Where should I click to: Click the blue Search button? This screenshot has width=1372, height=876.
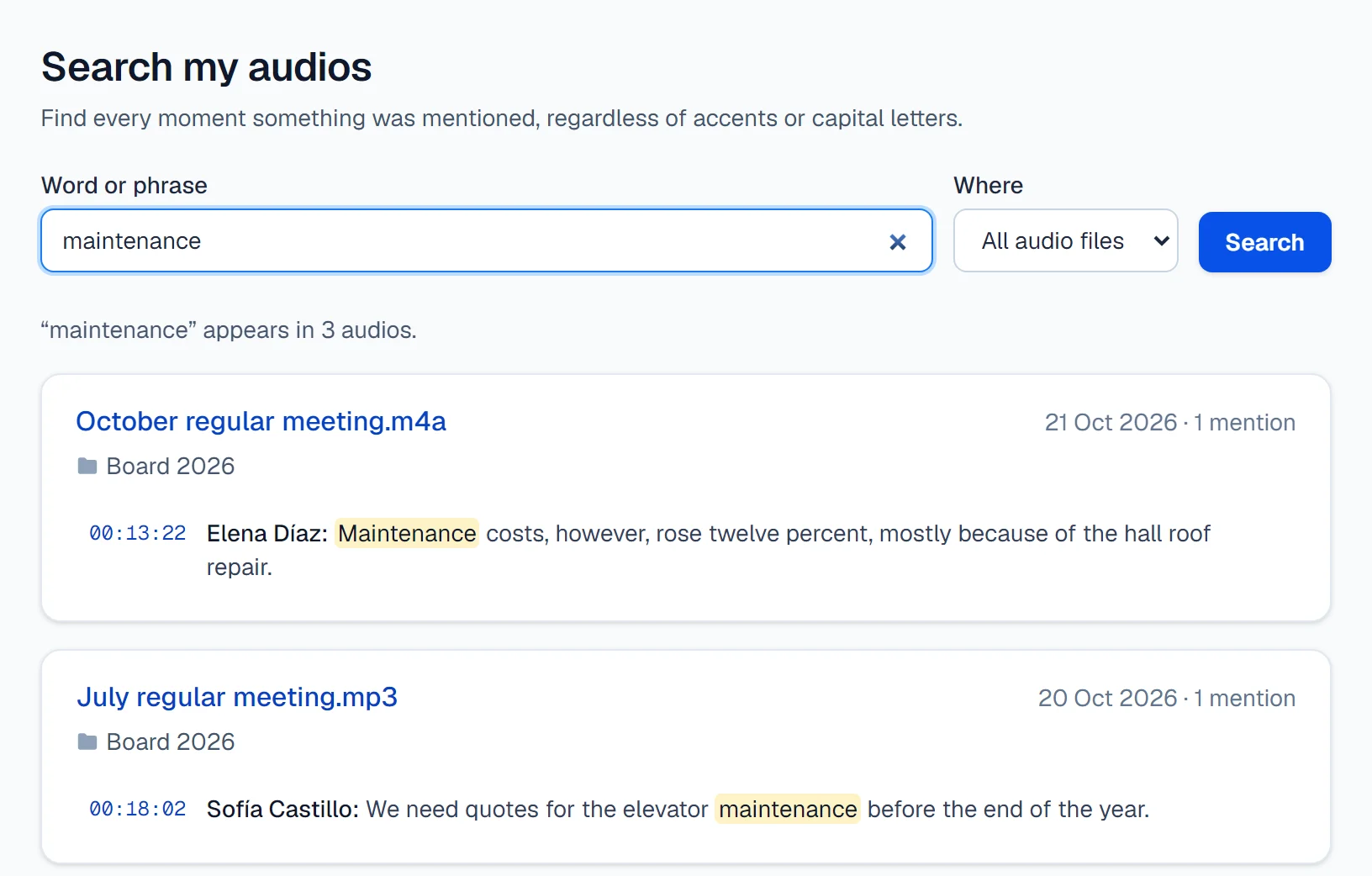[x=1264, y=242]
